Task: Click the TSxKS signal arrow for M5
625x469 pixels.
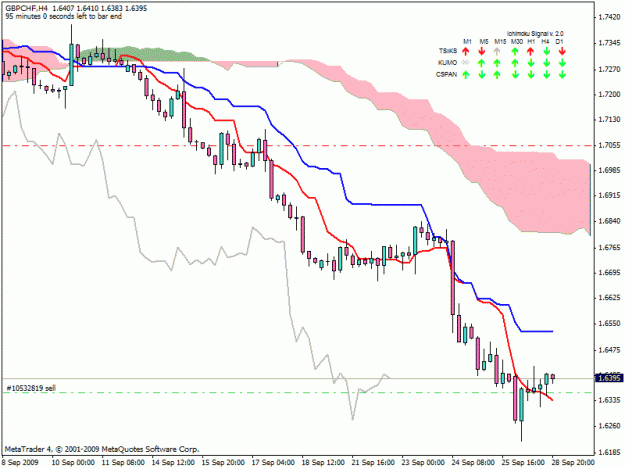Action: click(482, 51)
